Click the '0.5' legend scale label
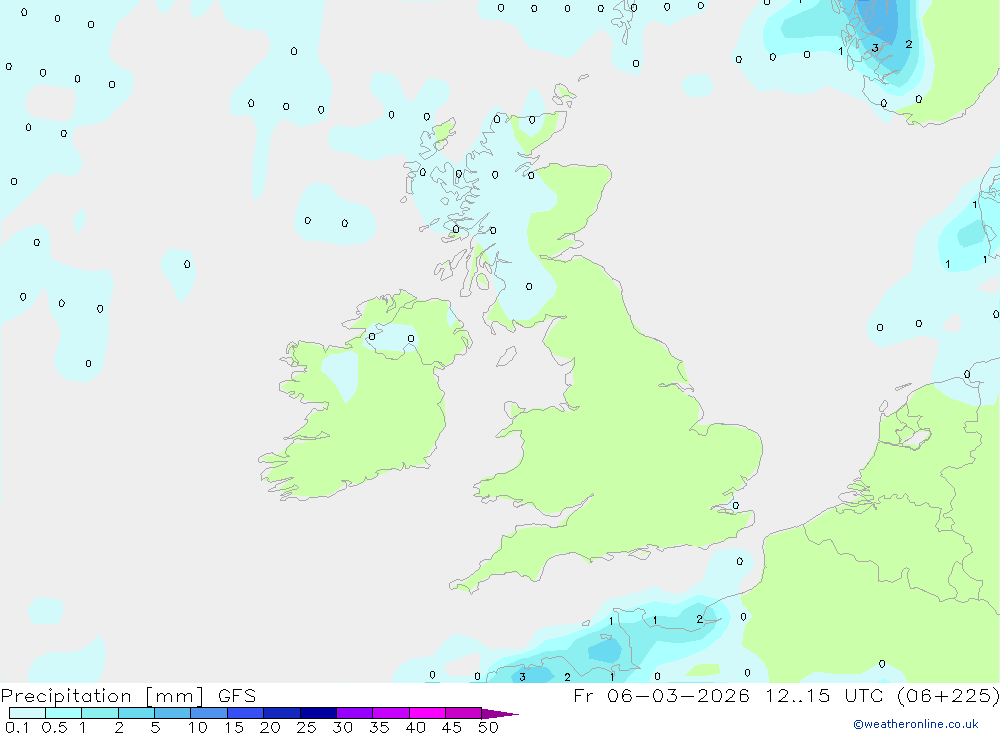The height and width of the screenshot is (733, 1000). pos(54,727)
